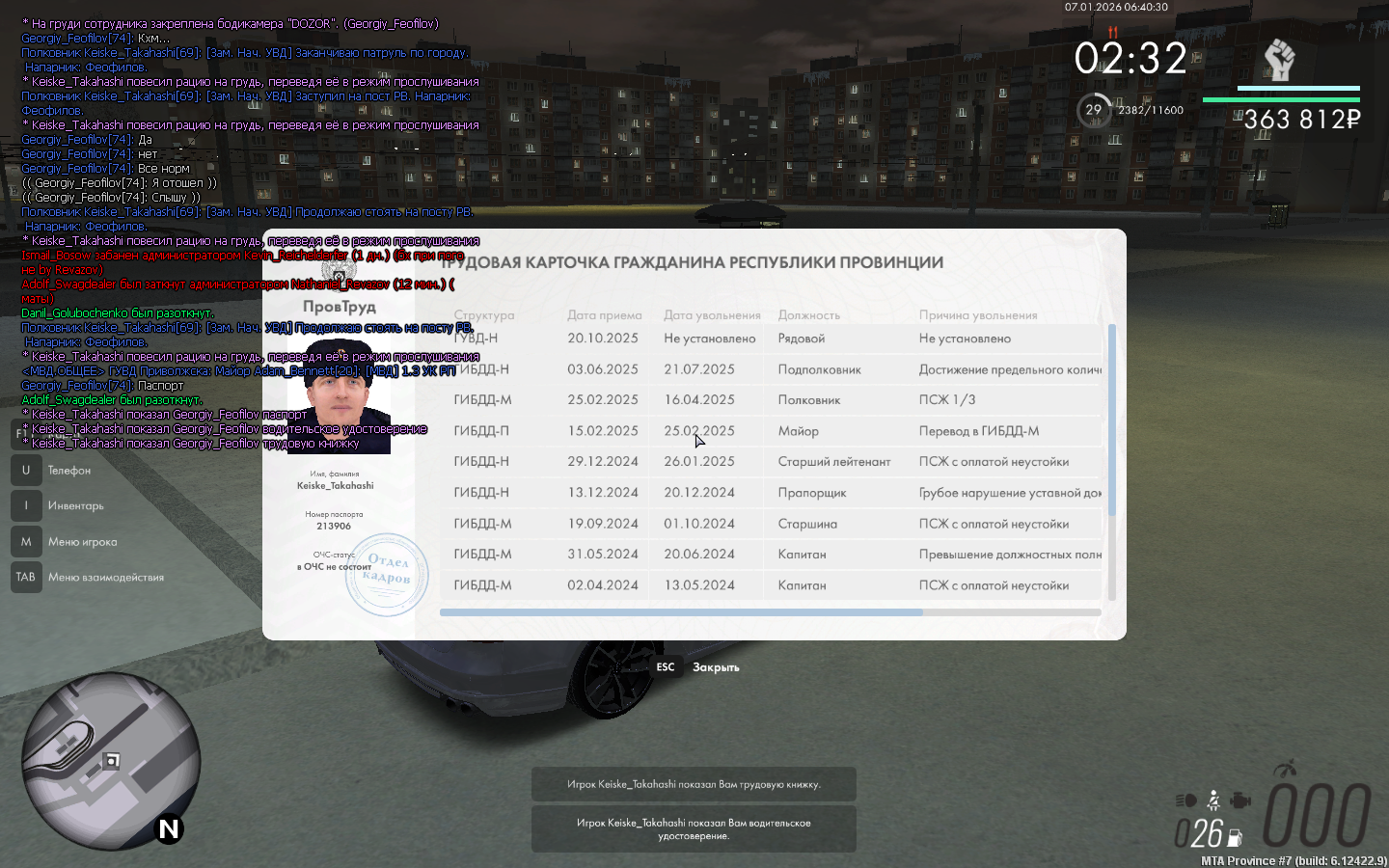Select the row dated 20.10.2025
The width and height of the screenshot is (1389, 868).
[770, 339]
